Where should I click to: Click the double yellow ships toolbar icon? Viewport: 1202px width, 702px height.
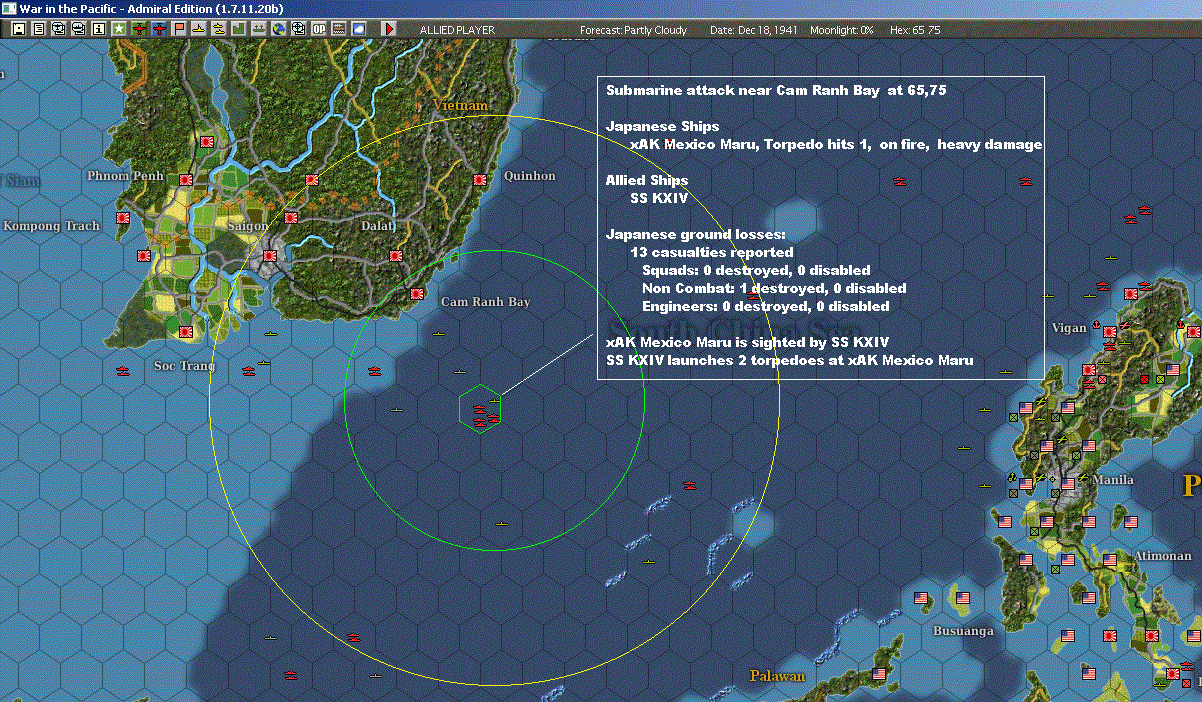[x=219, y=29]
